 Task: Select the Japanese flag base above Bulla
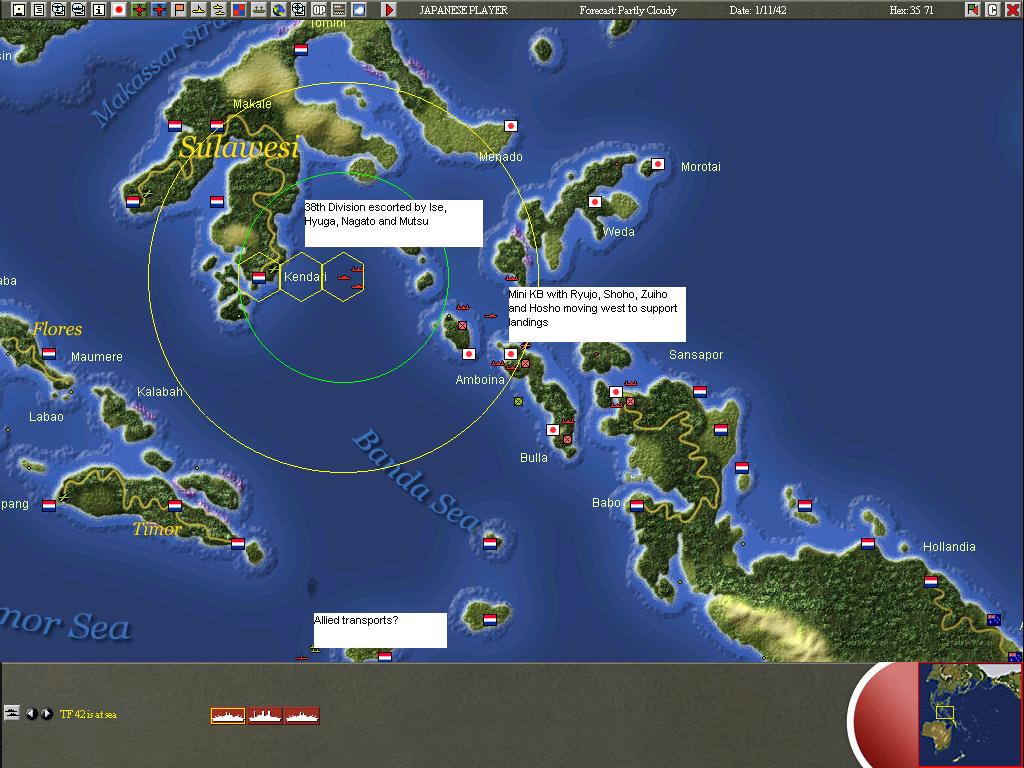[x=552, y=430]
